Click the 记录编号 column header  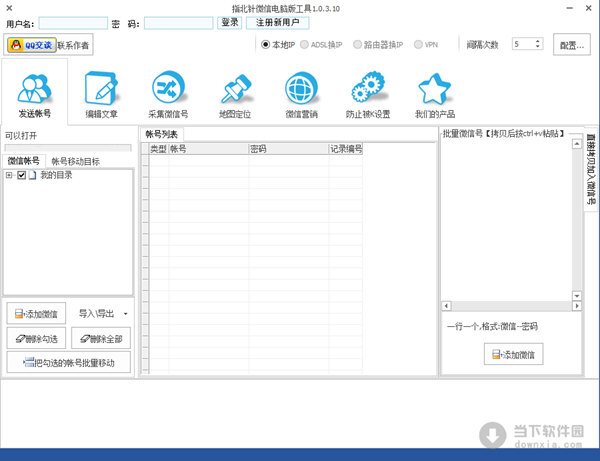coord(346,149)
